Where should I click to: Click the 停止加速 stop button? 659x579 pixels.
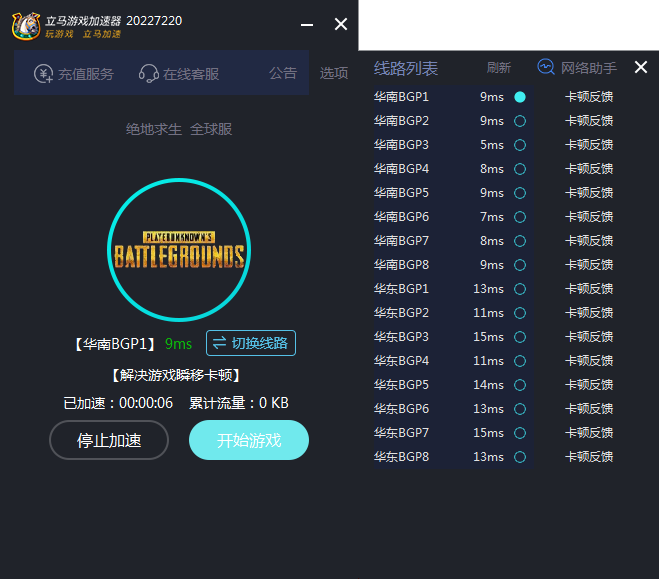[x=109, y=440]
